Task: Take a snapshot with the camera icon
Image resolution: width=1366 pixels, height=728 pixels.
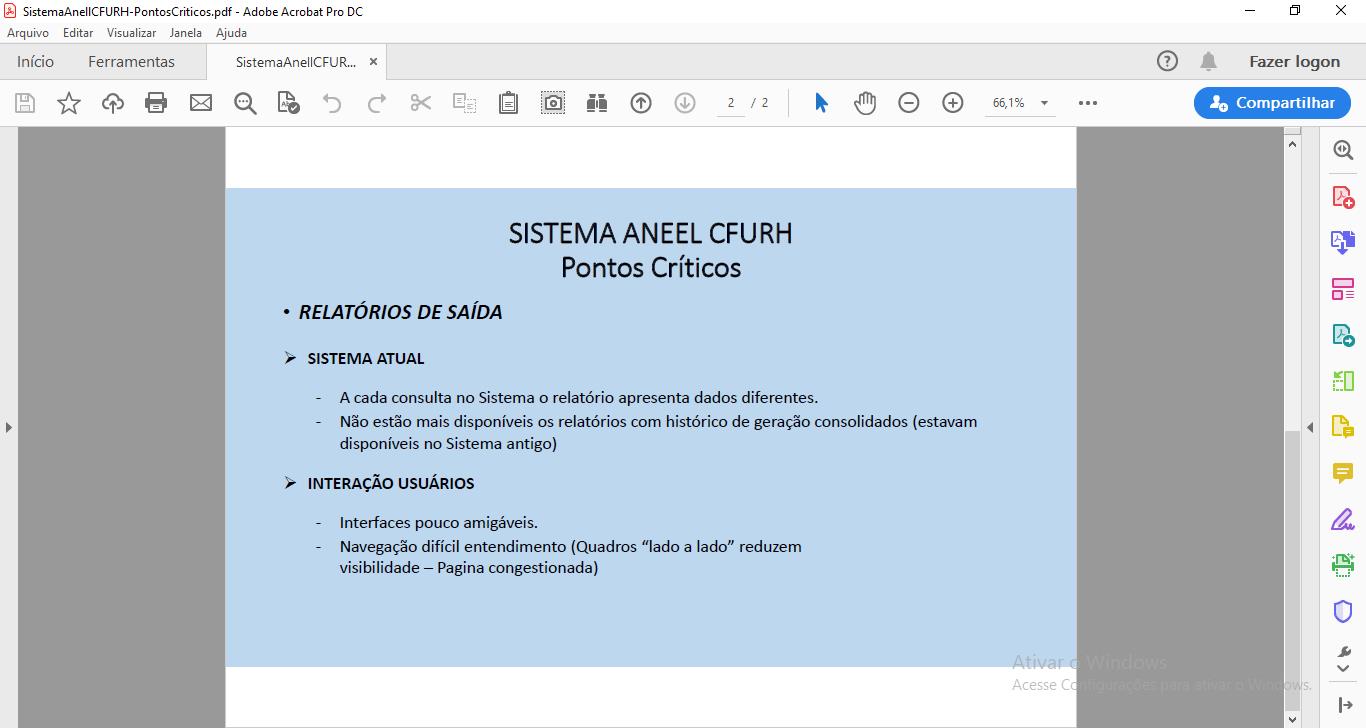Action: pyautogui.click(x=553, y=103)
